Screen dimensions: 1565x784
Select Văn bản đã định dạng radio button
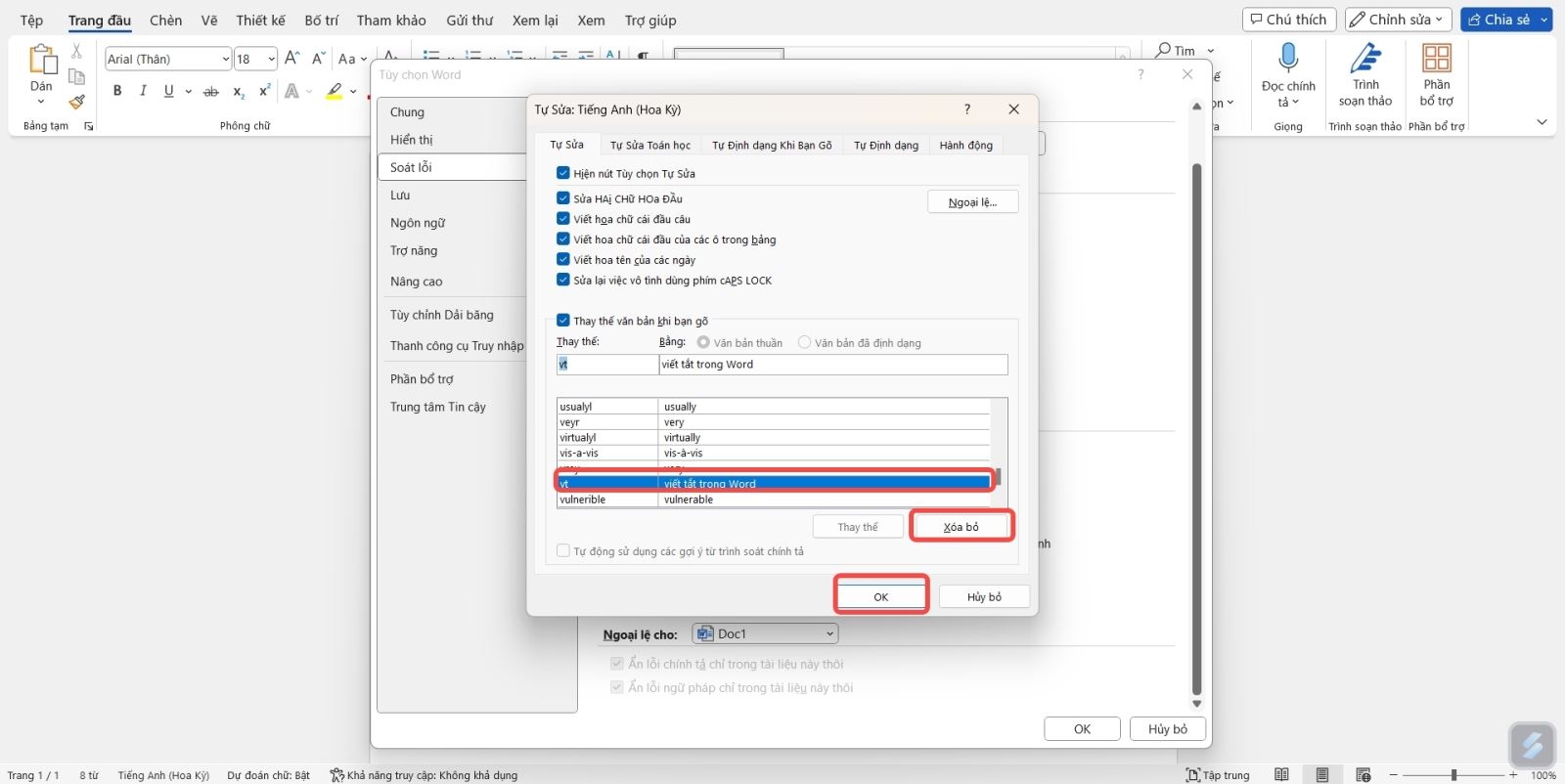(x=805, y=343)
